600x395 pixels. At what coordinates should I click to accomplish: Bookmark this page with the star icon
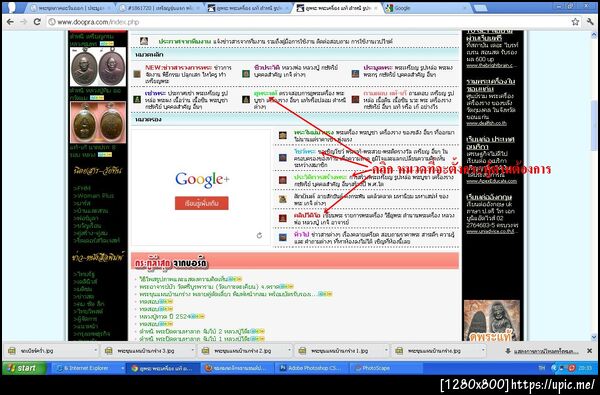point(575,22)
